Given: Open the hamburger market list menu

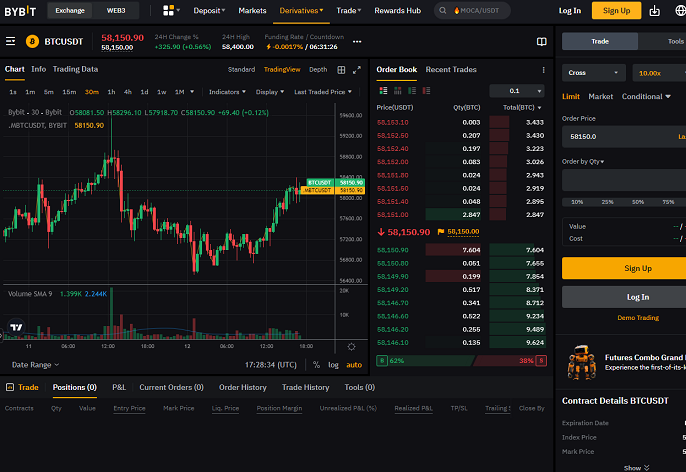Looking at the screenshot, I should [10, 41].
